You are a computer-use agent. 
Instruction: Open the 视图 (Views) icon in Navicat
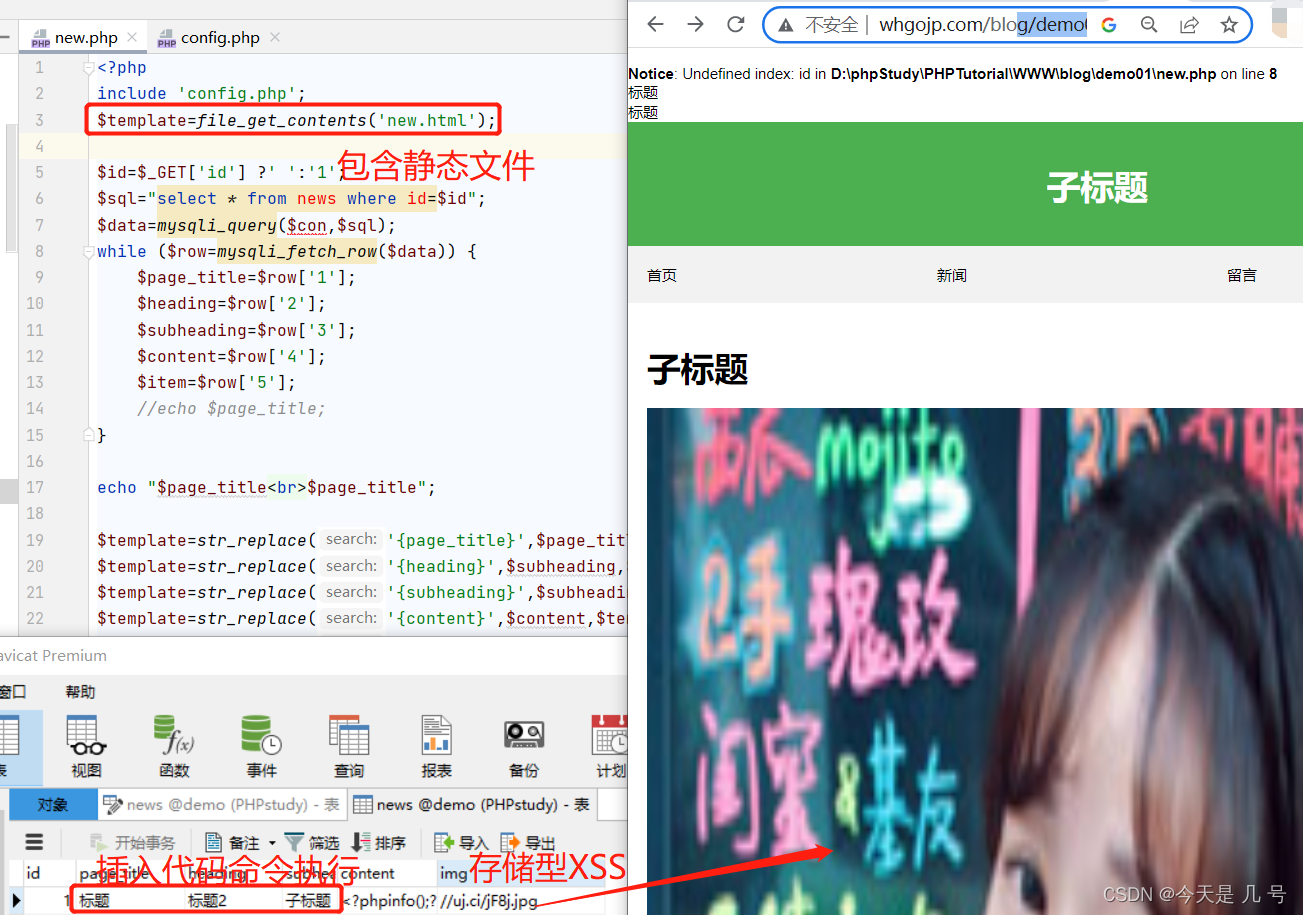86,746
